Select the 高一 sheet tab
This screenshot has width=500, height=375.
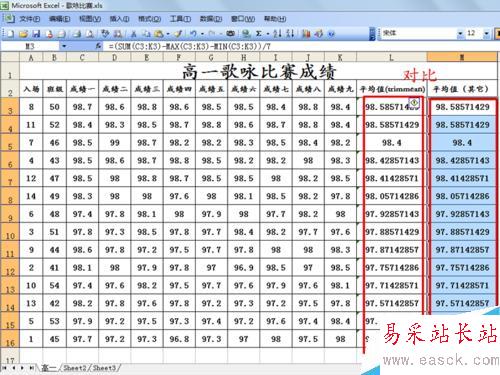49,368
